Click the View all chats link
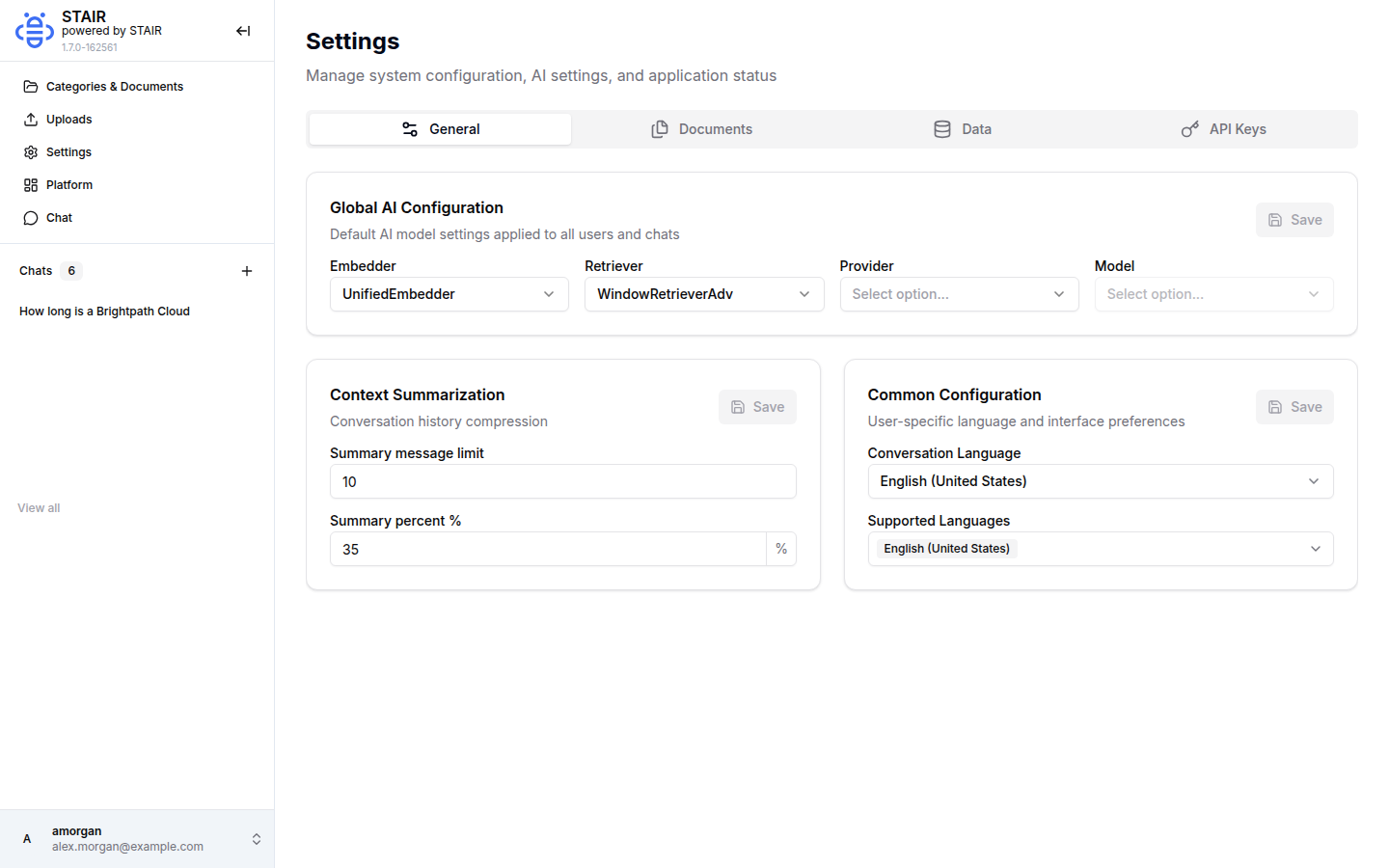Screen dimensions: 1389x868 click(39, 508)
